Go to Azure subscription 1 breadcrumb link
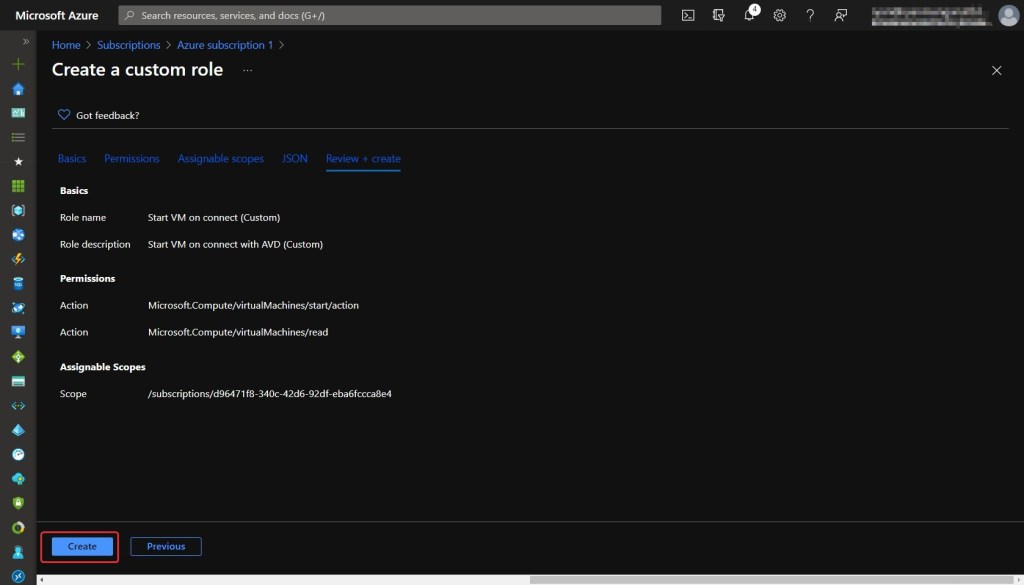This screenshot has height=585, width=1024. [x=225, y=45]
